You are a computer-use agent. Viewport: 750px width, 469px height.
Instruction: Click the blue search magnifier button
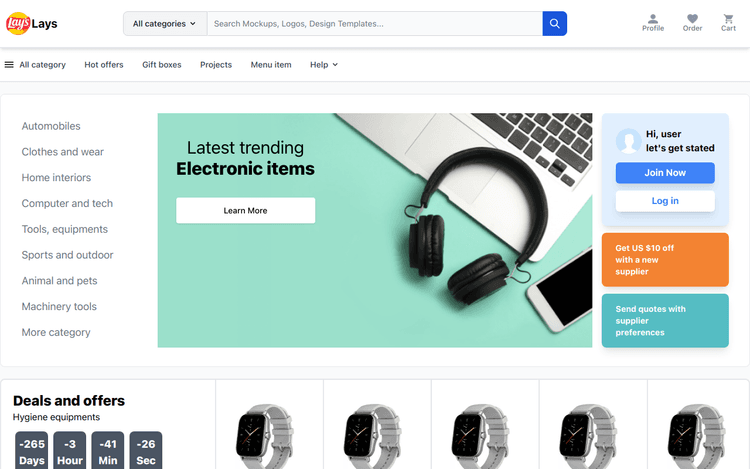pos(554,23)
